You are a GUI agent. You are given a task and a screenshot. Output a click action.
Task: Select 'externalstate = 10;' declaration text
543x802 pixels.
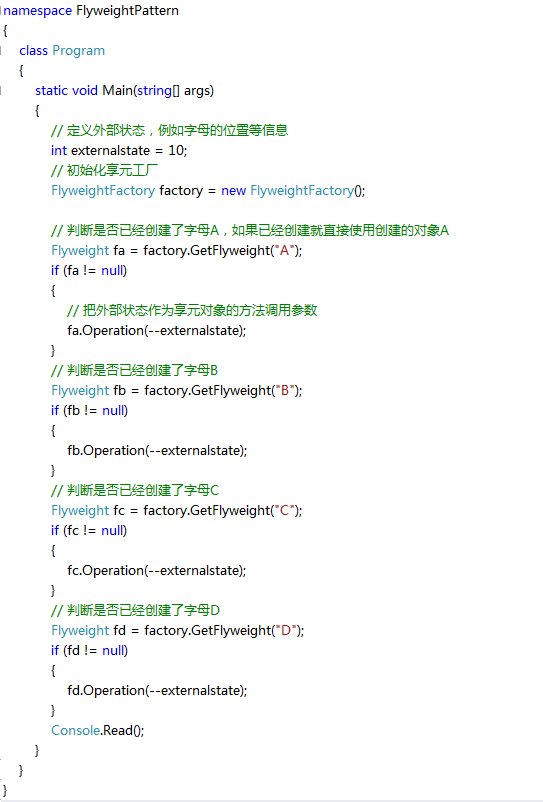(129, 150)
